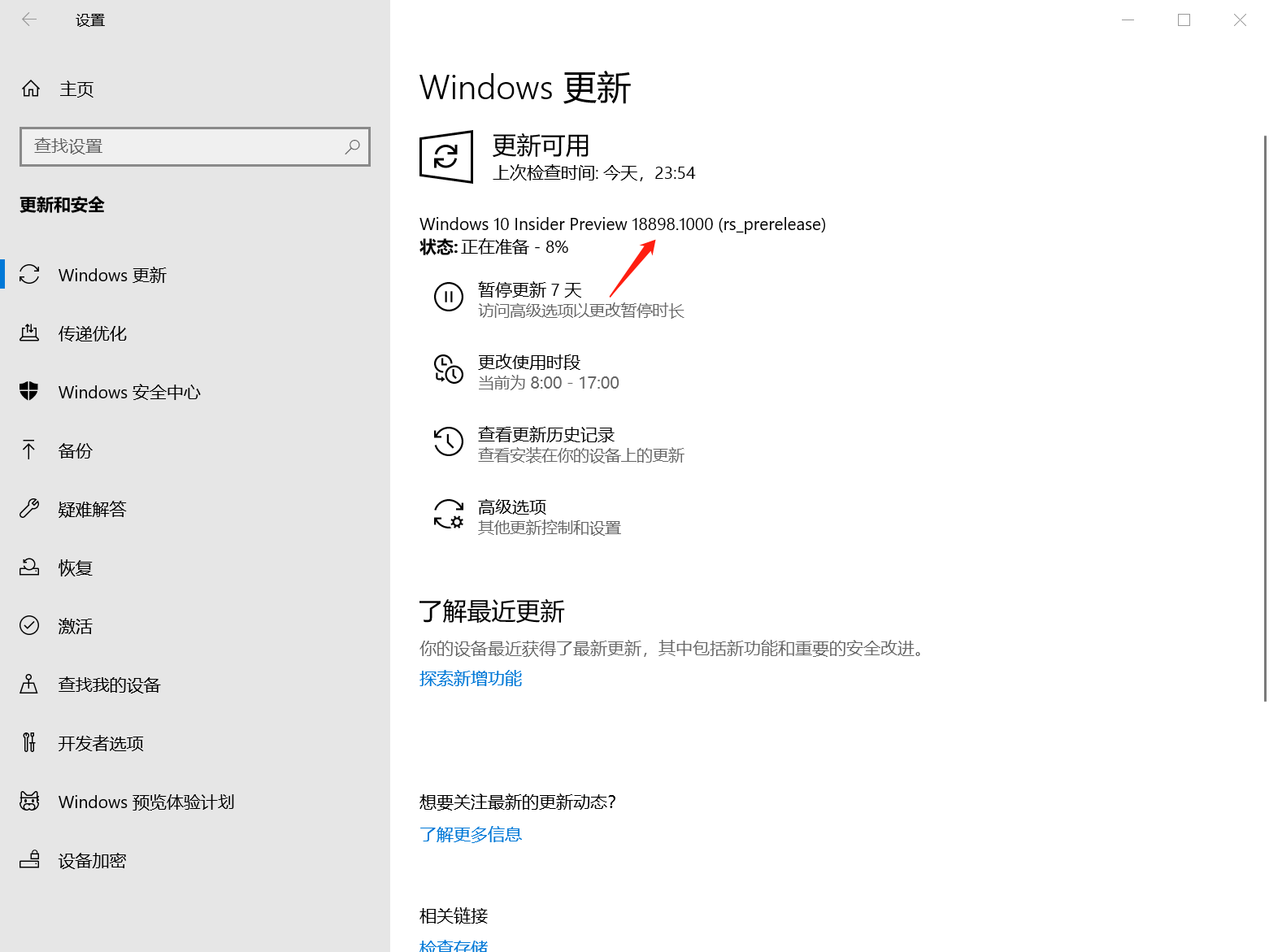
Task: Select the Windows 预览体验计划 icon
Action: coord(29,802)
